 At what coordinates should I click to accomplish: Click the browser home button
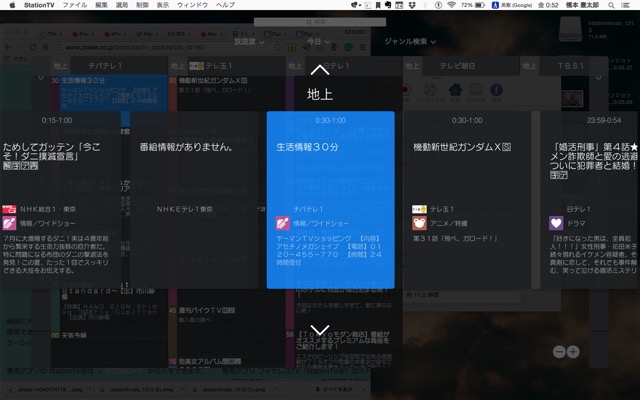45,47
